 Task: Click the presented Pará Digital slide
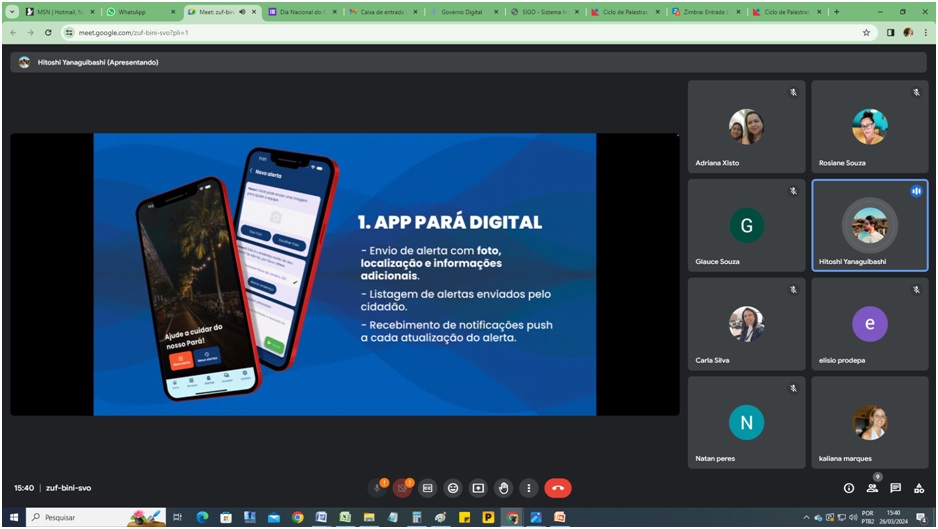[x=345, y=274]
